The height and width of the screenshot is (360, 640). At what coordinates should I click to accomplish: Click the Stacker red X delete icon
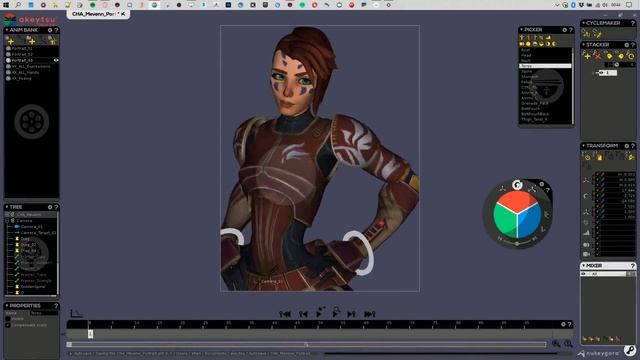click(x=598, y=56)
